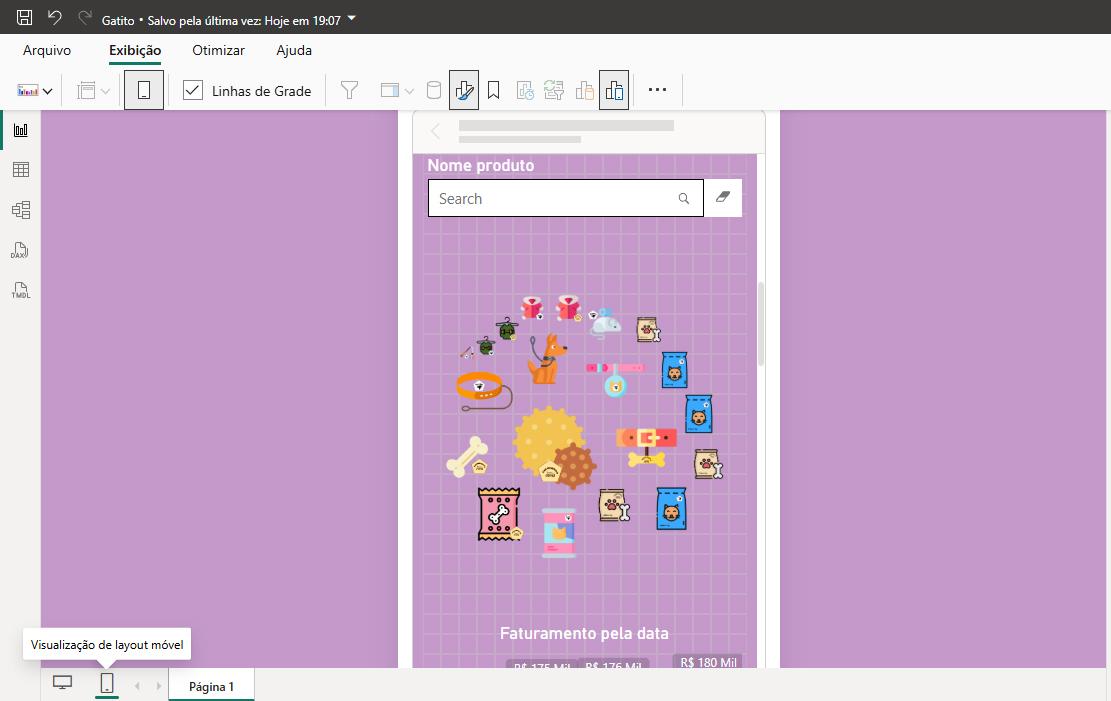The image size is (1111, 701).
Task: Click the Faturamento pela data chart title
Action: pos(584,633)
